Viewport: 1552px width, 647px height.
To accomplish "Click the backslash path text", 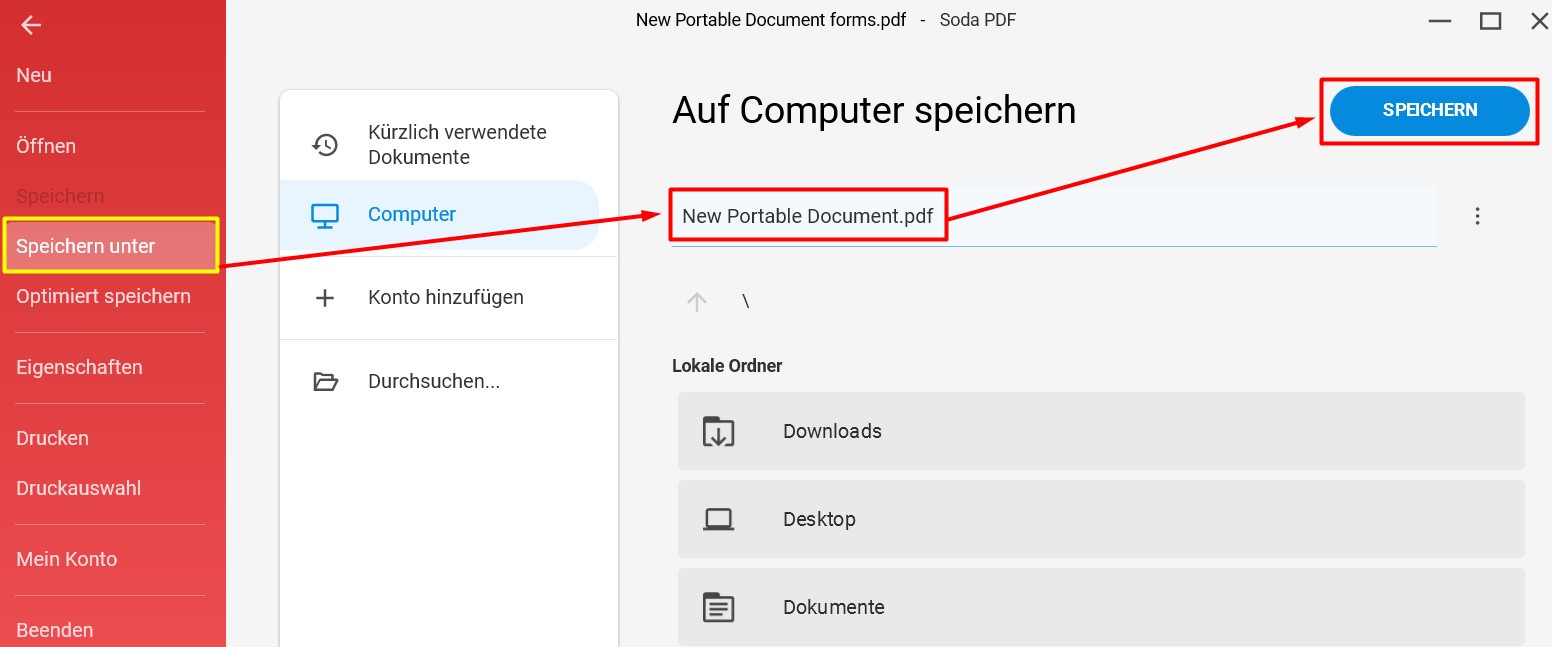I will pyautogui.click(x=746, y=302).
